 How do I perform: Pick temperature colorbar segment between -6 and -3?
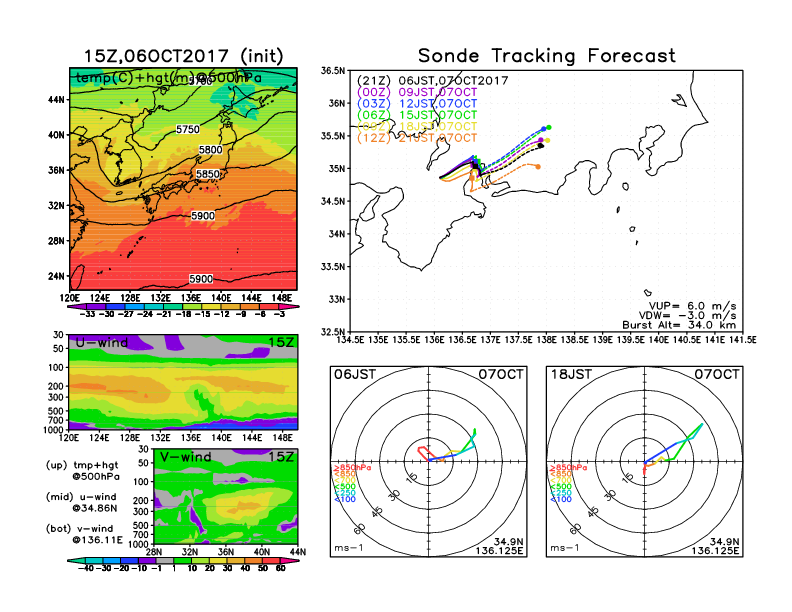(270, 306)
